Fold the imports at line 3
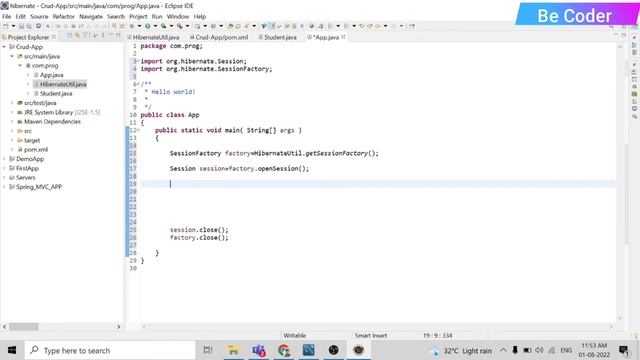 pyautogui.click(x=138, y=61)
